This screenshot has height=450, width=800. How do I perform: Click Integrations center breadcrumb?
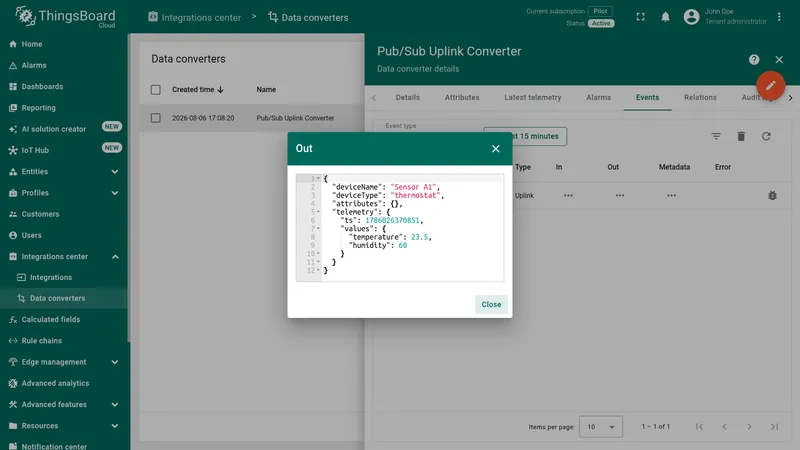coord(194,17)
